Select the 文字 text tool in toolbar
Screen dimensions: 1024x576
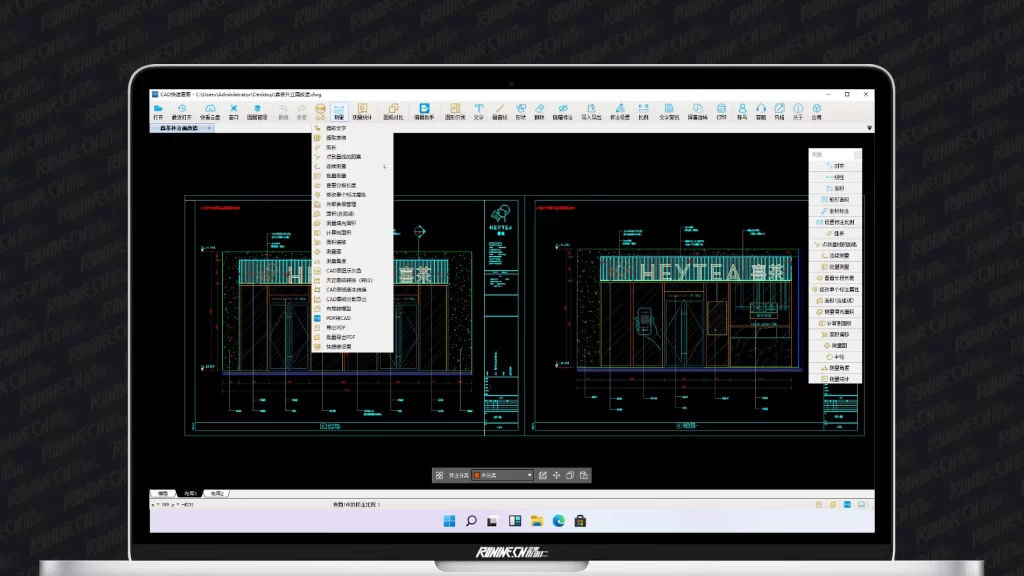[478, 110]
